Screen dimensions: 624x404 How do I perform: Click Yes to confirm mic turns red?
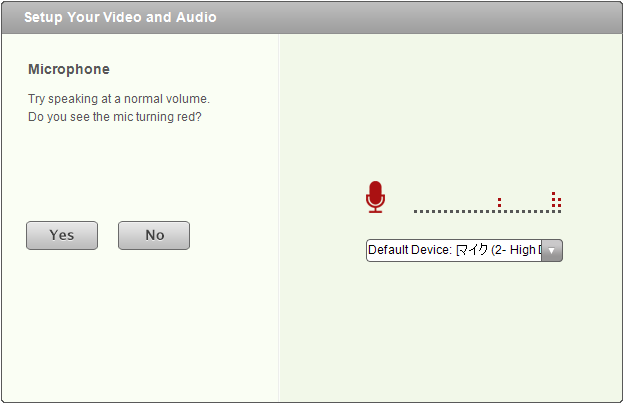pyautogui.click(x=62, y=235)
